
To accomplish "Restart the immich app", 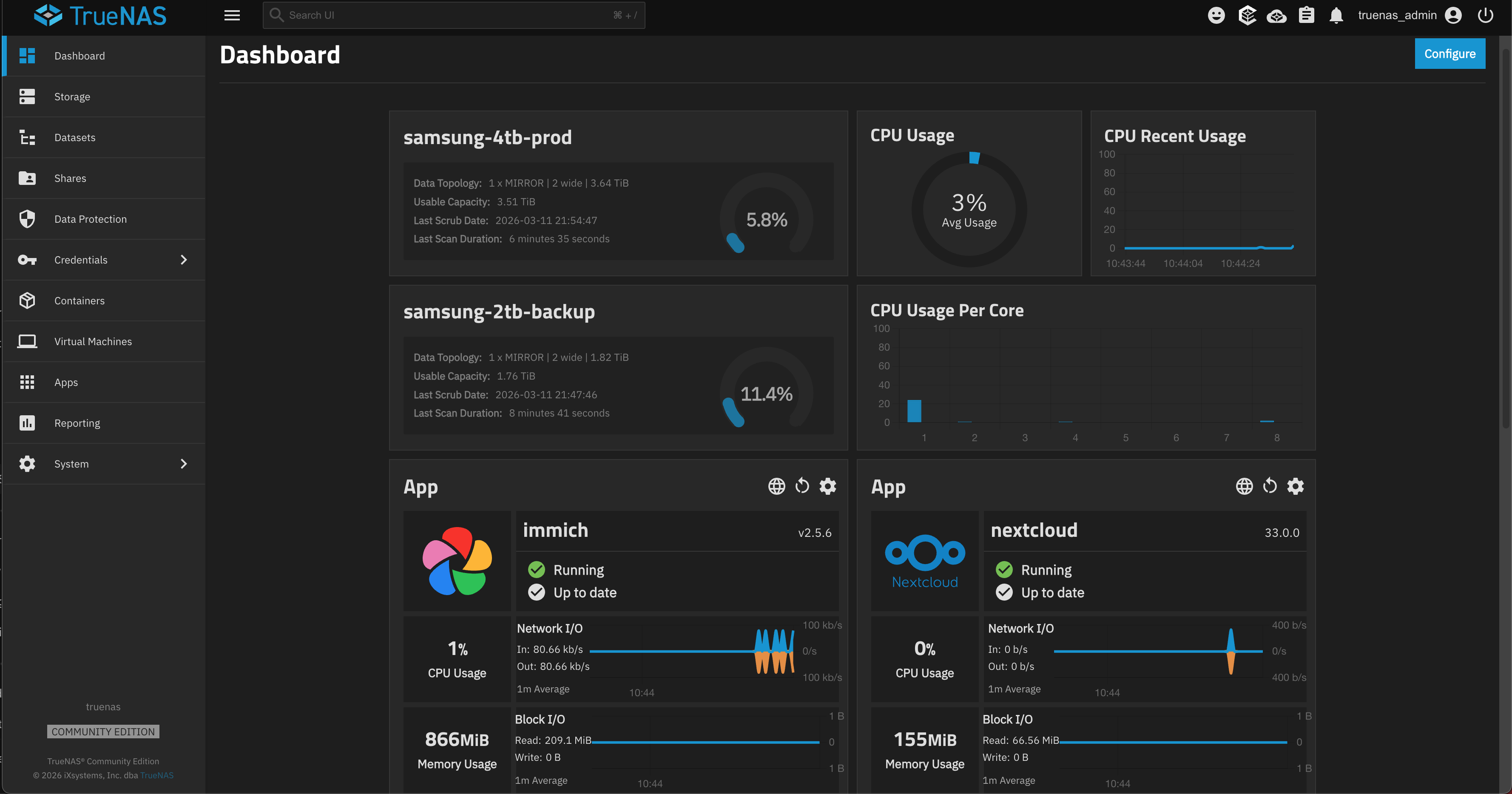I will 802,486.
